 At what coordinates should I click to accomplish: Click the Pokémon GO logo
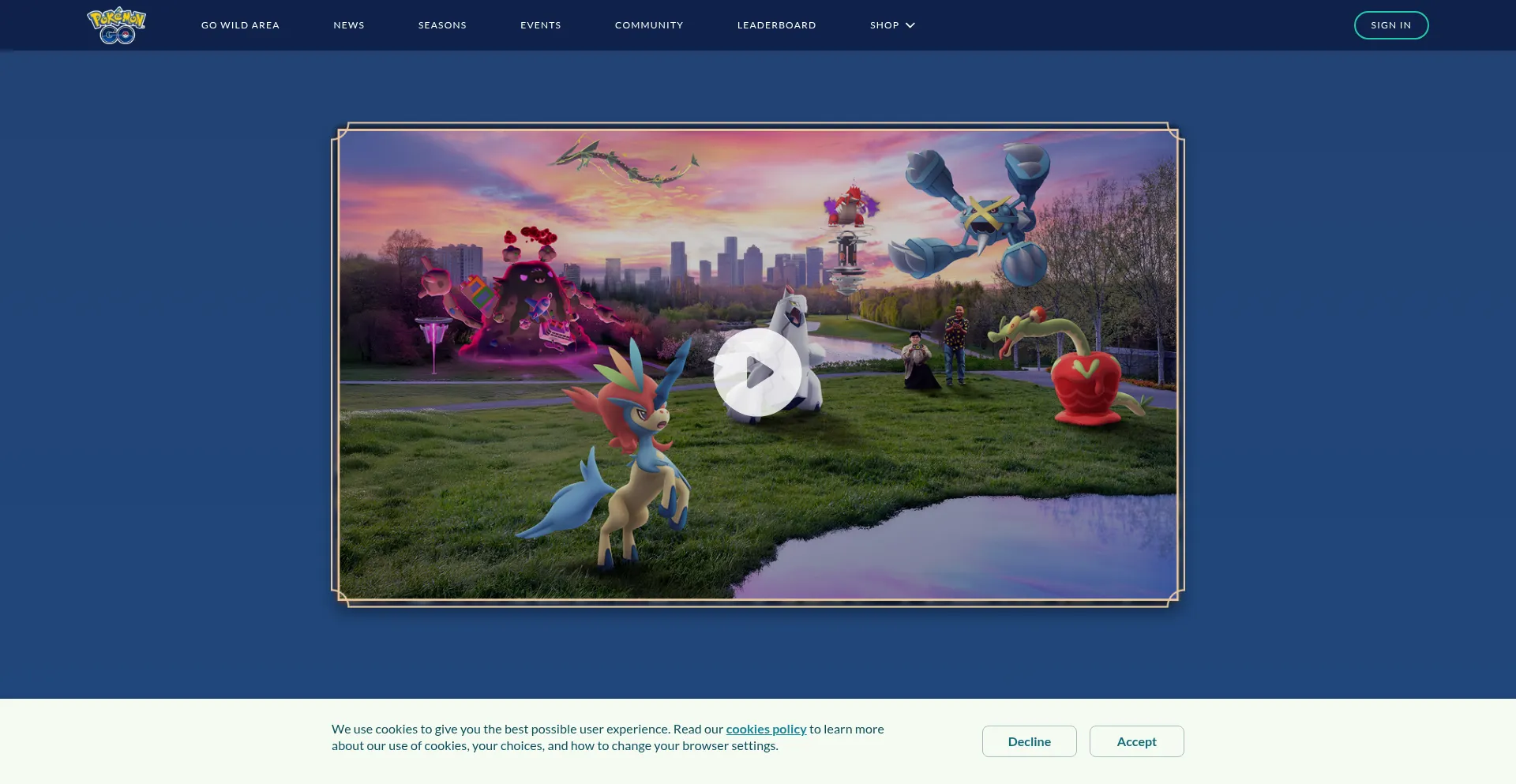pos(116,25)
